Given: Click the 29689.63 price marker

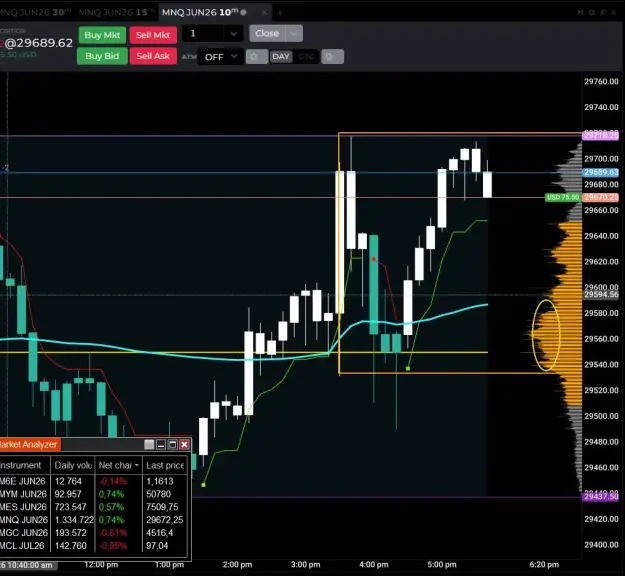Looking at the screenshot, I should 601,172.
